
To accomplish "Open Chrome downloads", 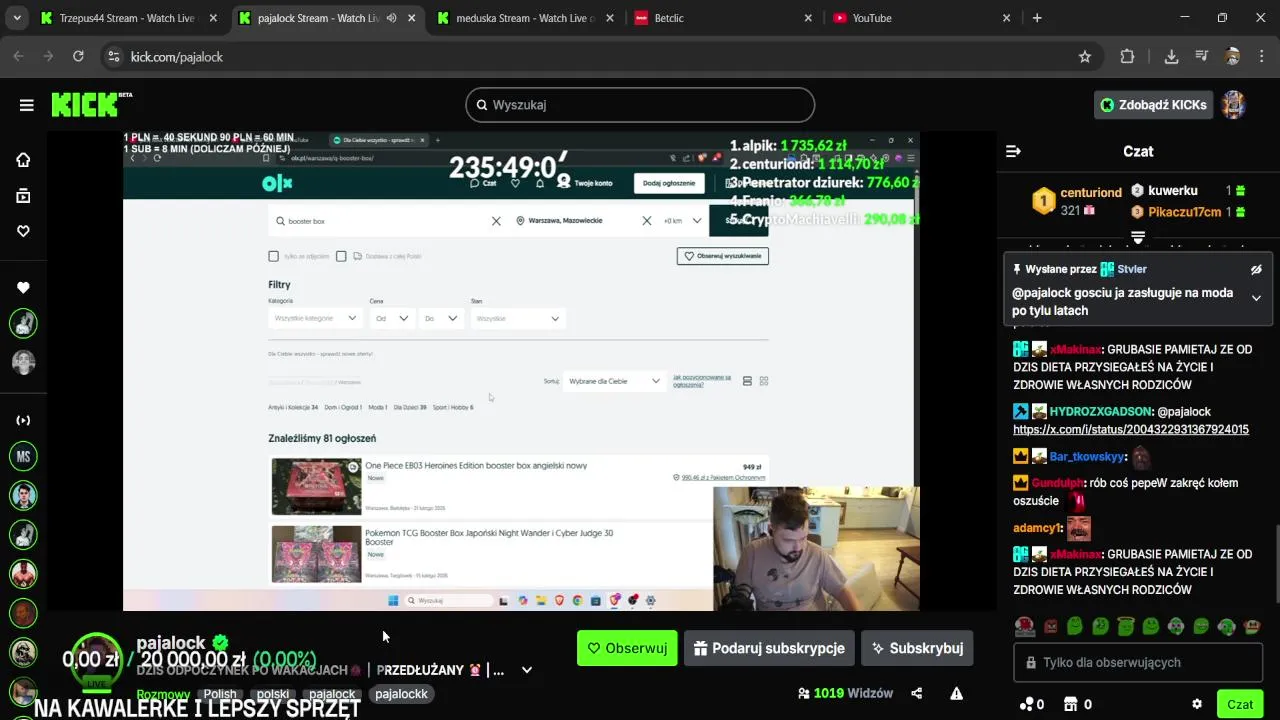I will [1171, 57].
